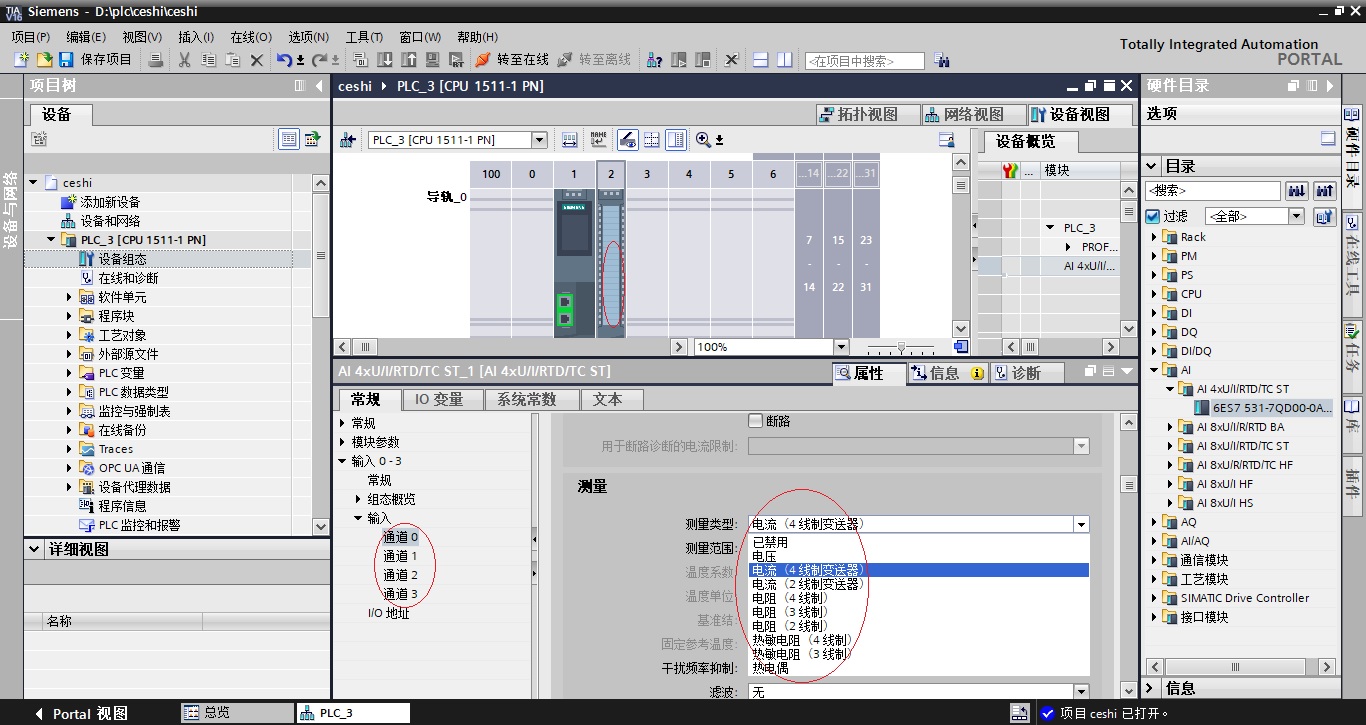Click the copy icon in the toolbar
Image resolution: width=1366 pixels, height=725 pixels.
[208, 60]
